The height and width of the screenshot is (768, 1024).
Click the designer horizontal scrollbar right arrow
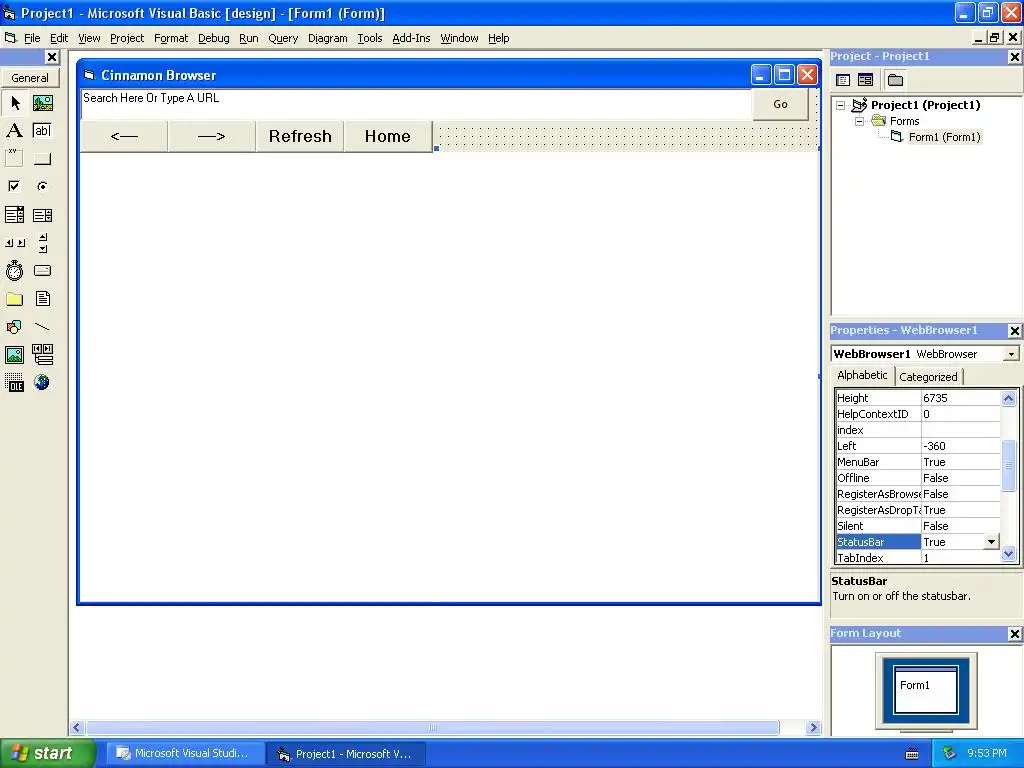click(x=813, y=728)
